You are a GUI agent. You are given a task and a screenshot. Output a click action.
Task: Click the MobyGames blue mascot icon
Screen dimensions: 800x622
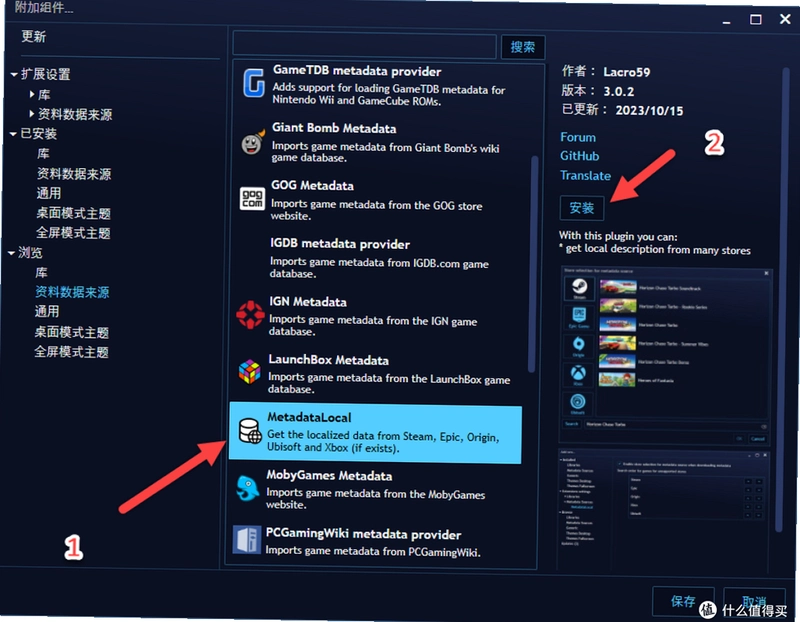point(247,488)
